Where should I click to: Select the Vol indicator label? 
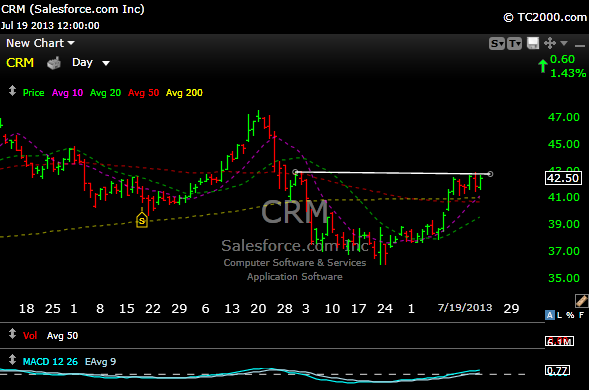coord(30,336)
